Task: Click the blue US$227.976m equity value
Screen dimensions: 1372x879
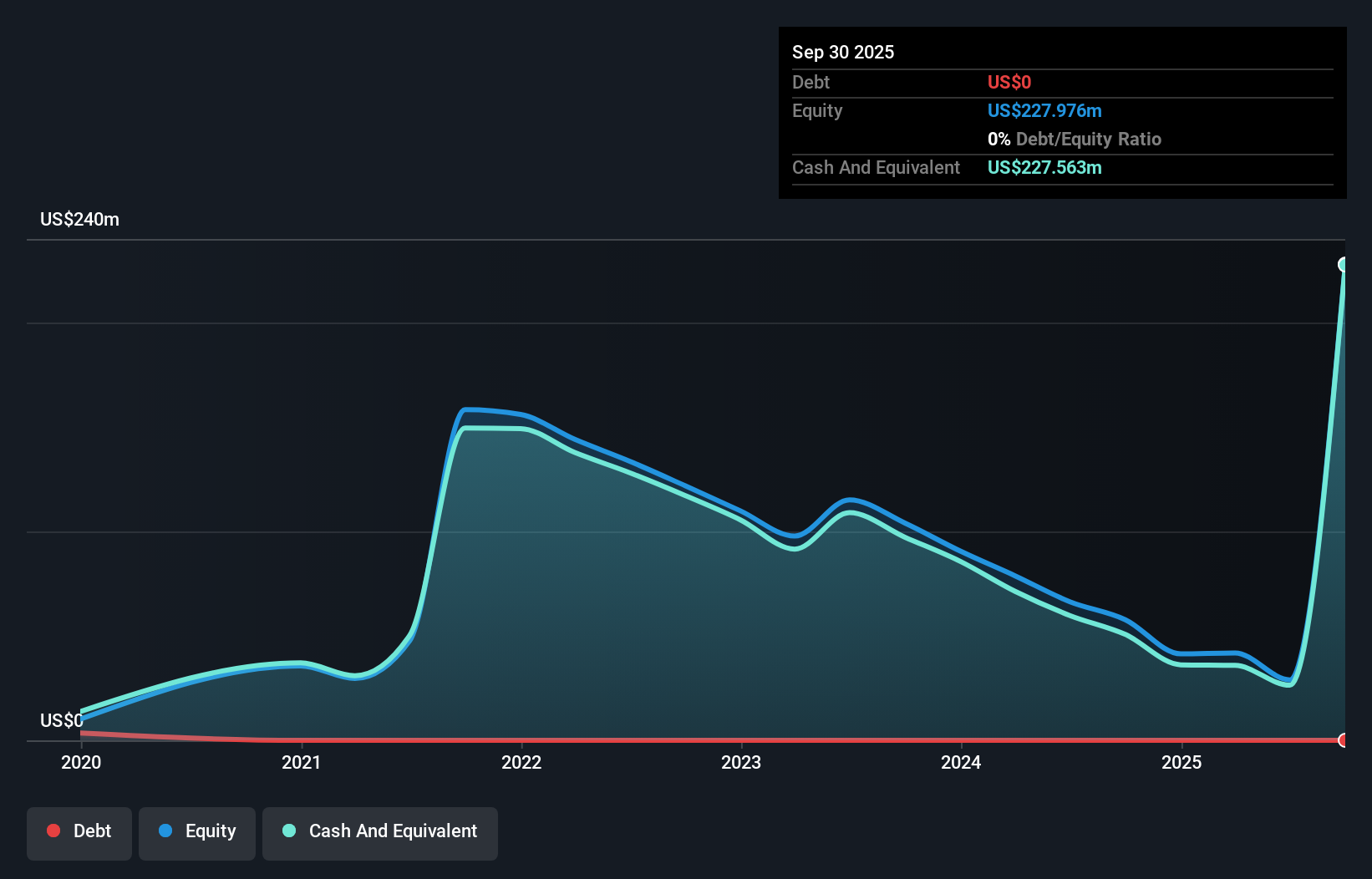Action: (x=1044, y=110)
